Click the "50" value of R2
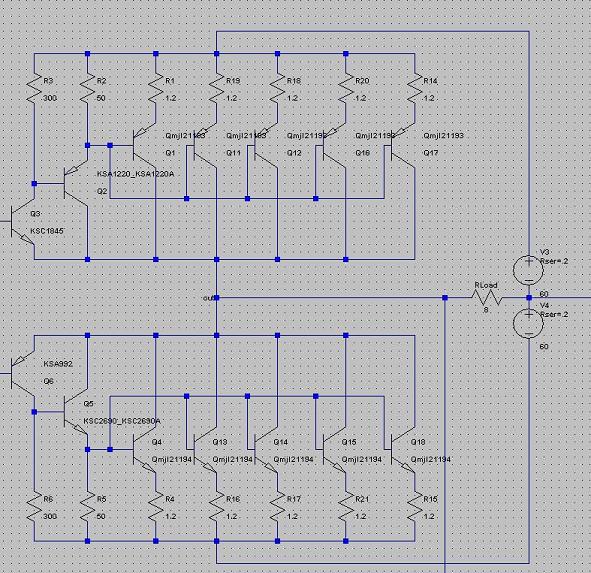 (101, 98)
